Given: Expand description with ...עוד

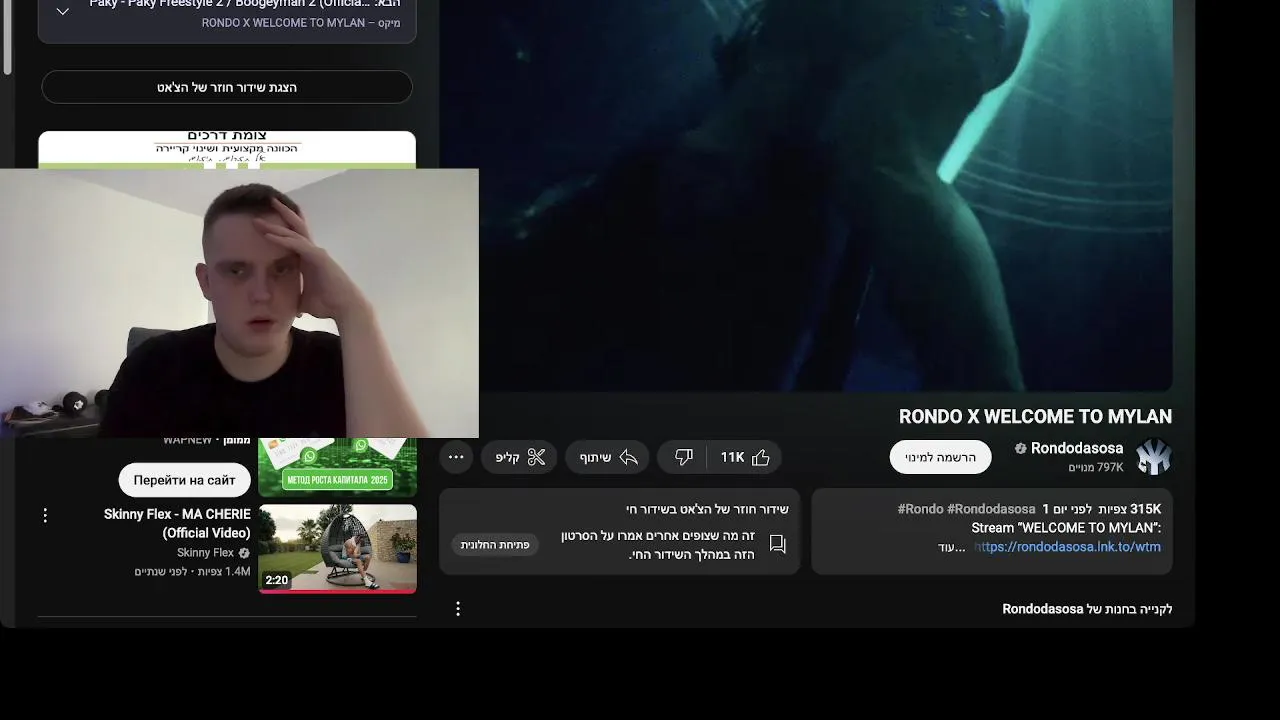Looking at the screenshot, I should 952,547.
